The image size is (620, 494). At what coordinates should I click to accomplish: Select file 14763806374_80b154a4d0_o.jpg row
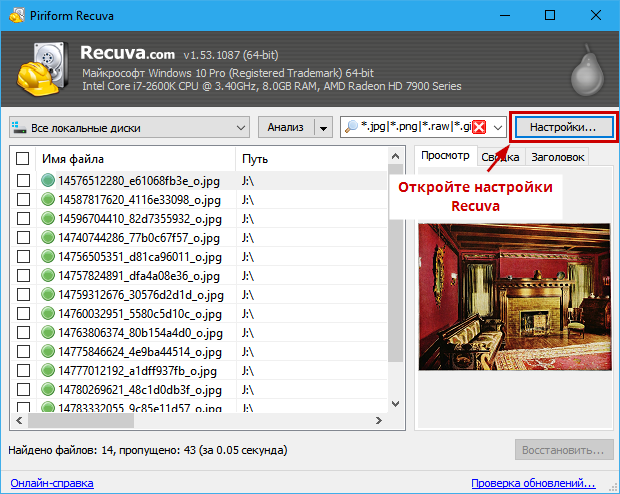(x=199, y=332)
